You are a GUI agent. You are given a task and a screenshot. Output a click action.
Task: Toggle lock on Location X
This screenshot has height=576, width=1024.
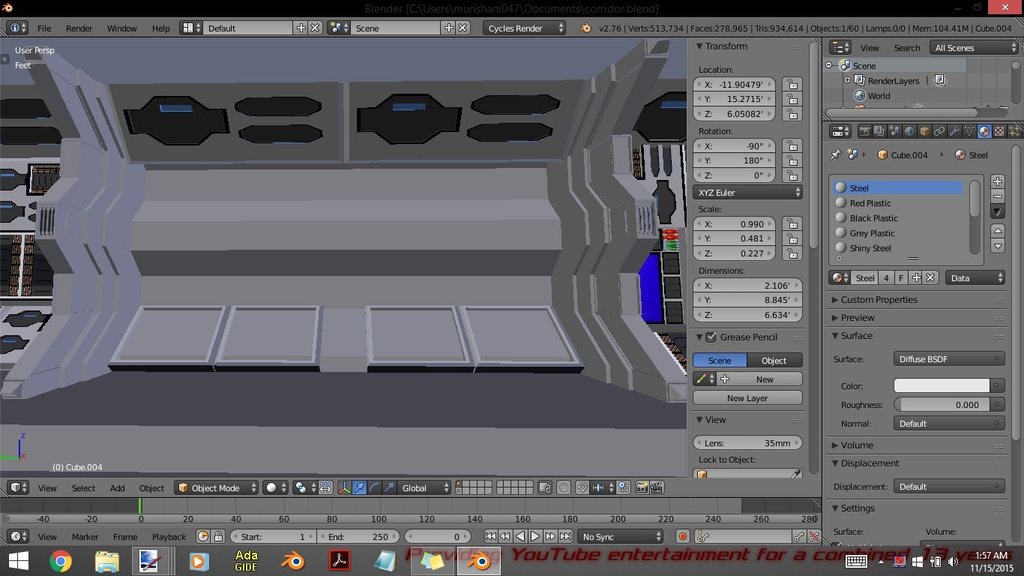[792, 85]
